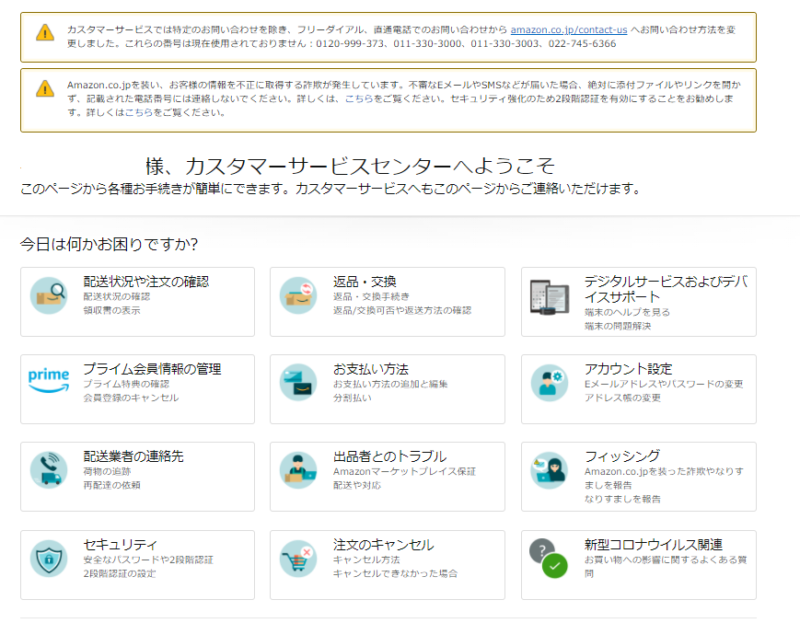Click the person with gear icon for アカウント設定

click(x=549, y=383)
